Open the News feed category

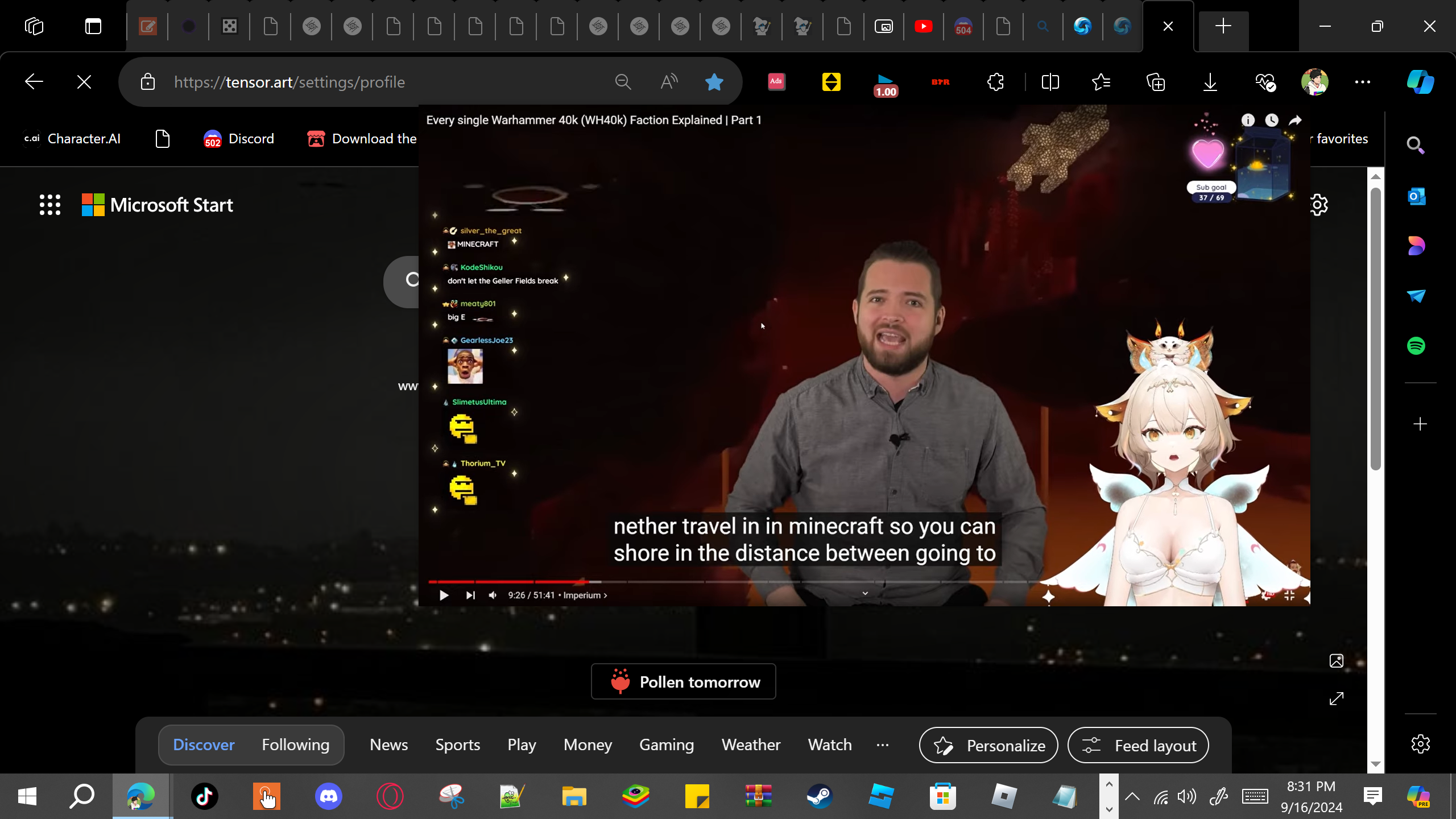coord(389,744)
